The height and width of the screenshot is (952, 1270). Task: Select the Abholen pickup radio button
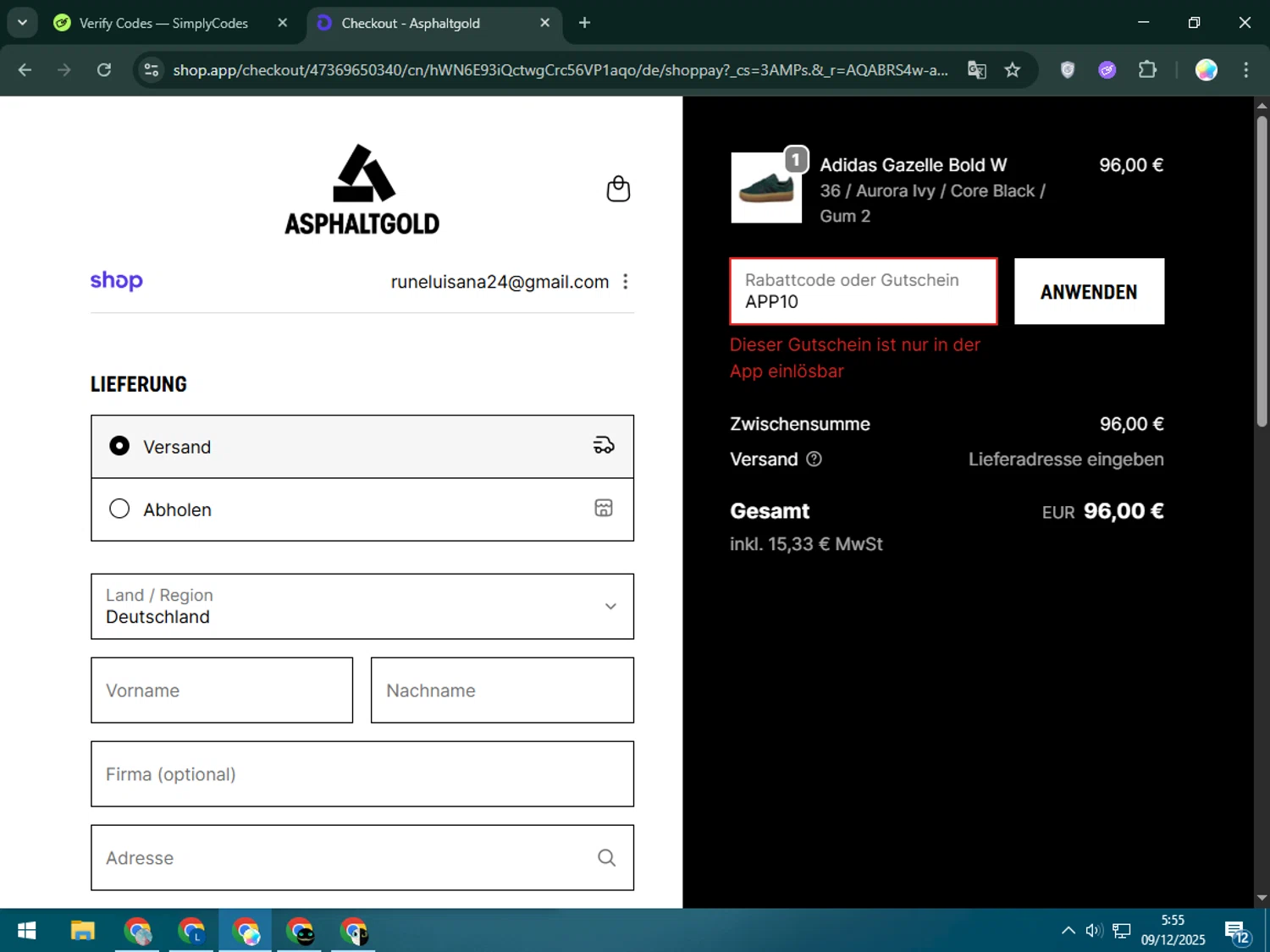119,509
